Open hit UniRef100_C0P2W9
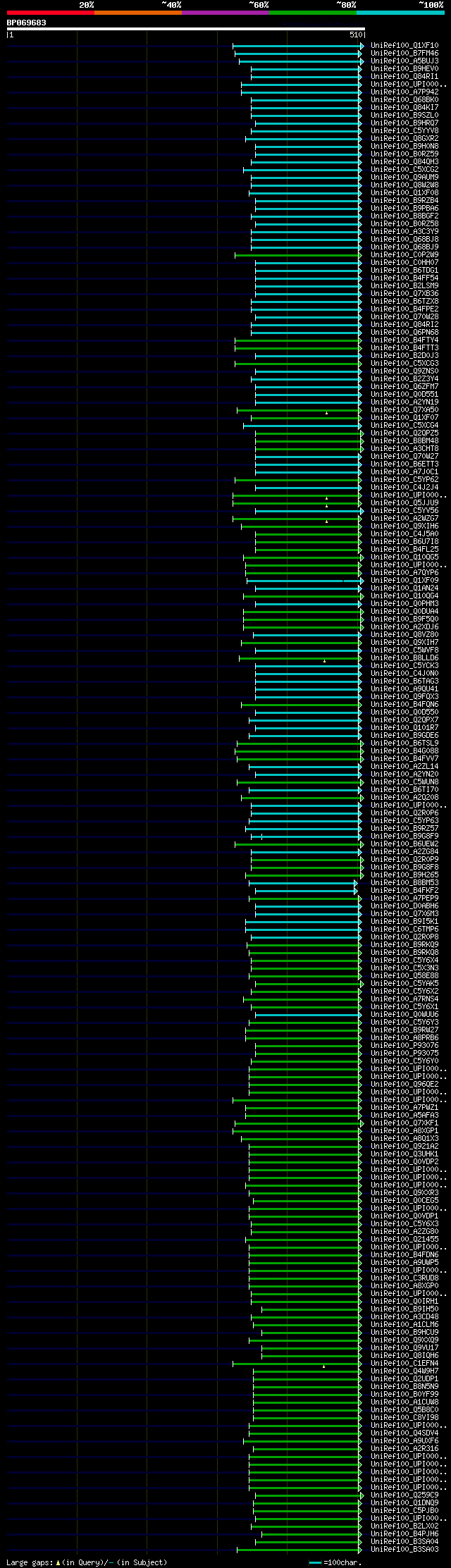Image resolution: width=451 pixels, height=1568 pixels. pyautogui.click(x=404, y=255)
